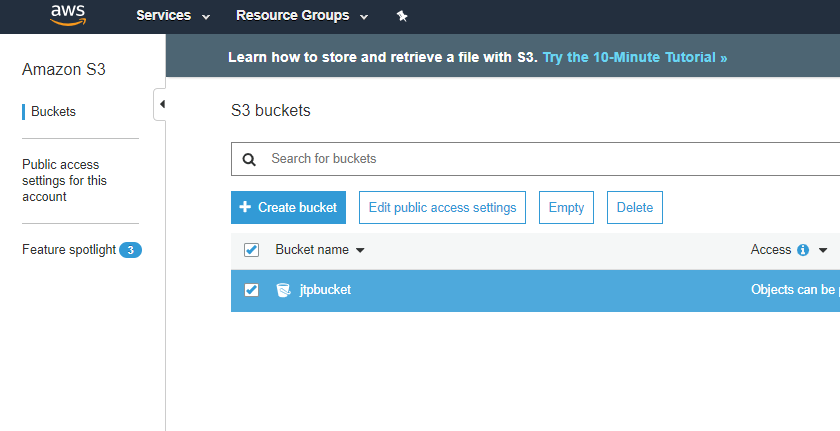The image size is (840, 431).
Task: Click the jtpbucket bucket icon
Action: point(283,290)
